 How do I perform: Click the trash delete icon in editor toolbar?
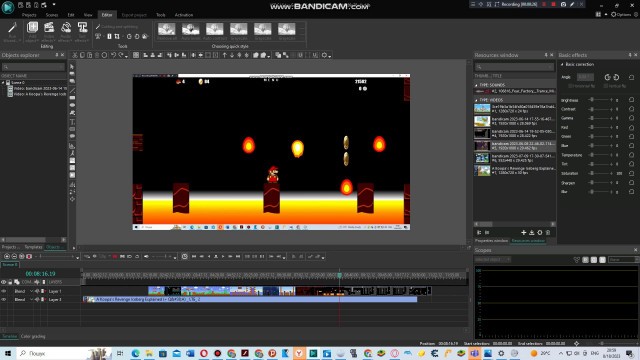coord(97,55)
